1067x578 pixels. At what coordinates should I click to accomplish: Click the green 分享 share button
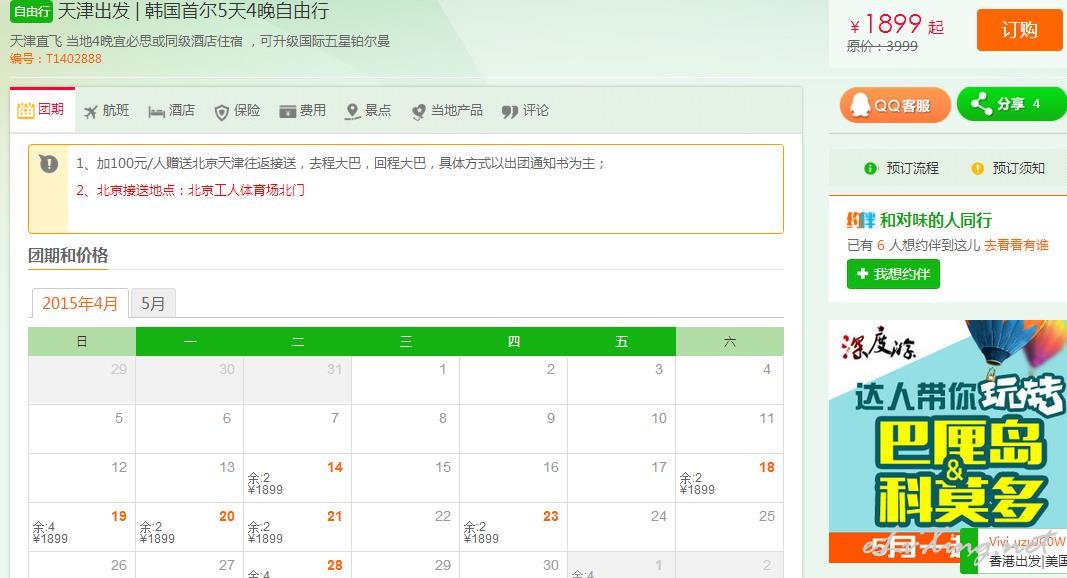[1010, 104]
